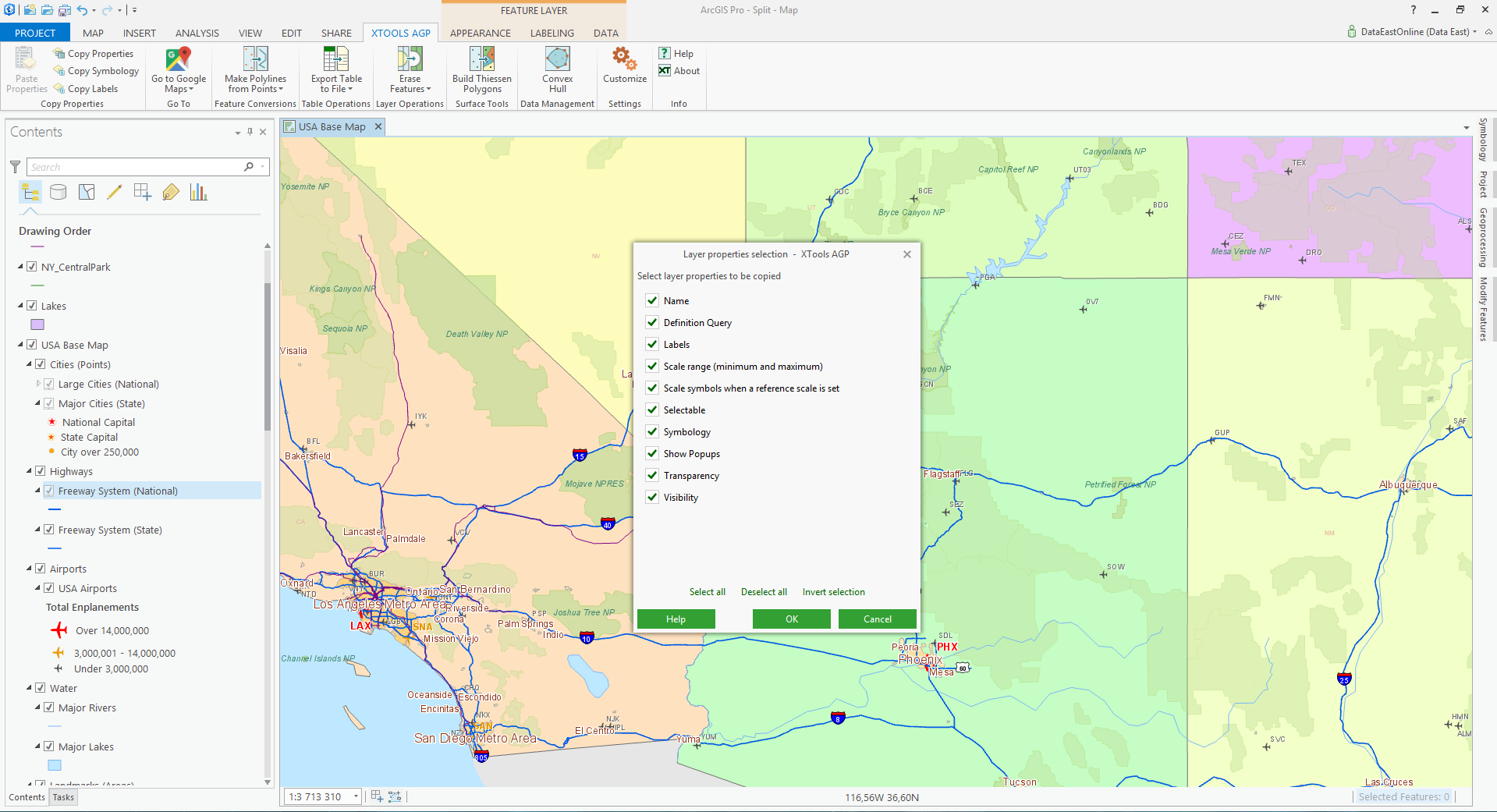Viewport: 1497px width, 812px height.
Task: Click the Contents search field
Action: coord(137,167)
